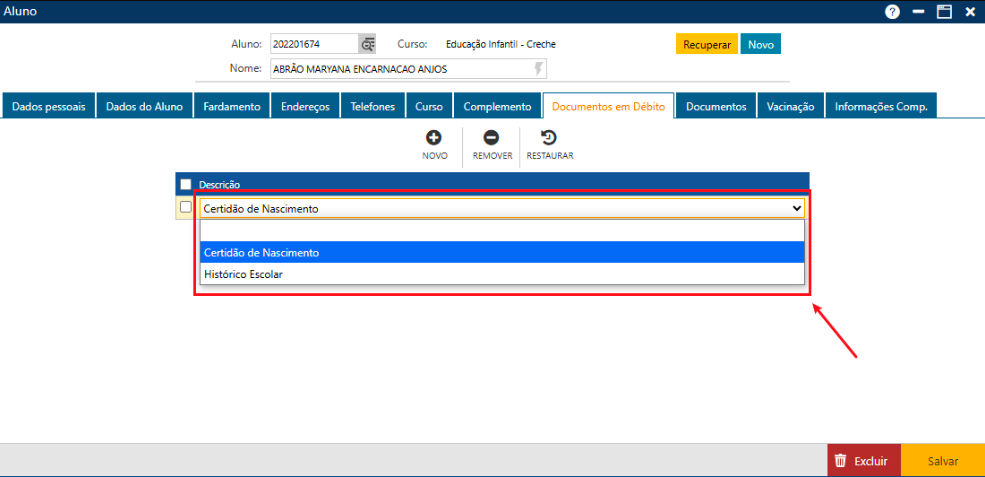
Task: Click the lightning icon in Nome field
Action: [539, 69]
